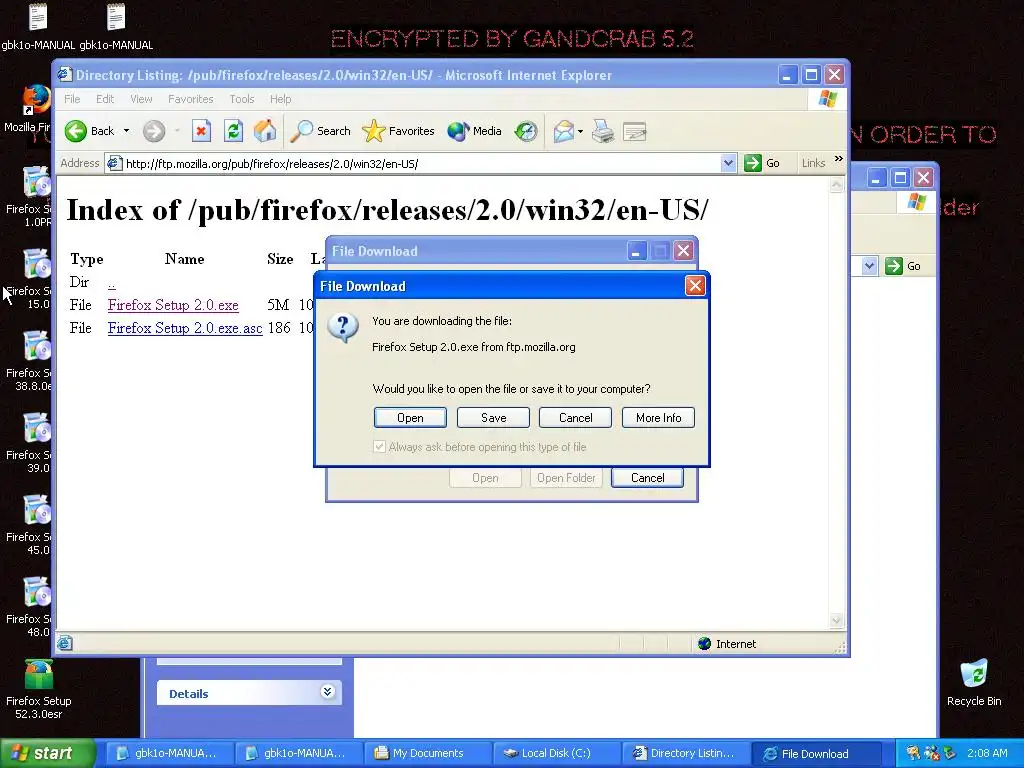Viewport: 1024px width, 768px height.
Task: Open the Media pane button
Action: [x=475, y=131]
